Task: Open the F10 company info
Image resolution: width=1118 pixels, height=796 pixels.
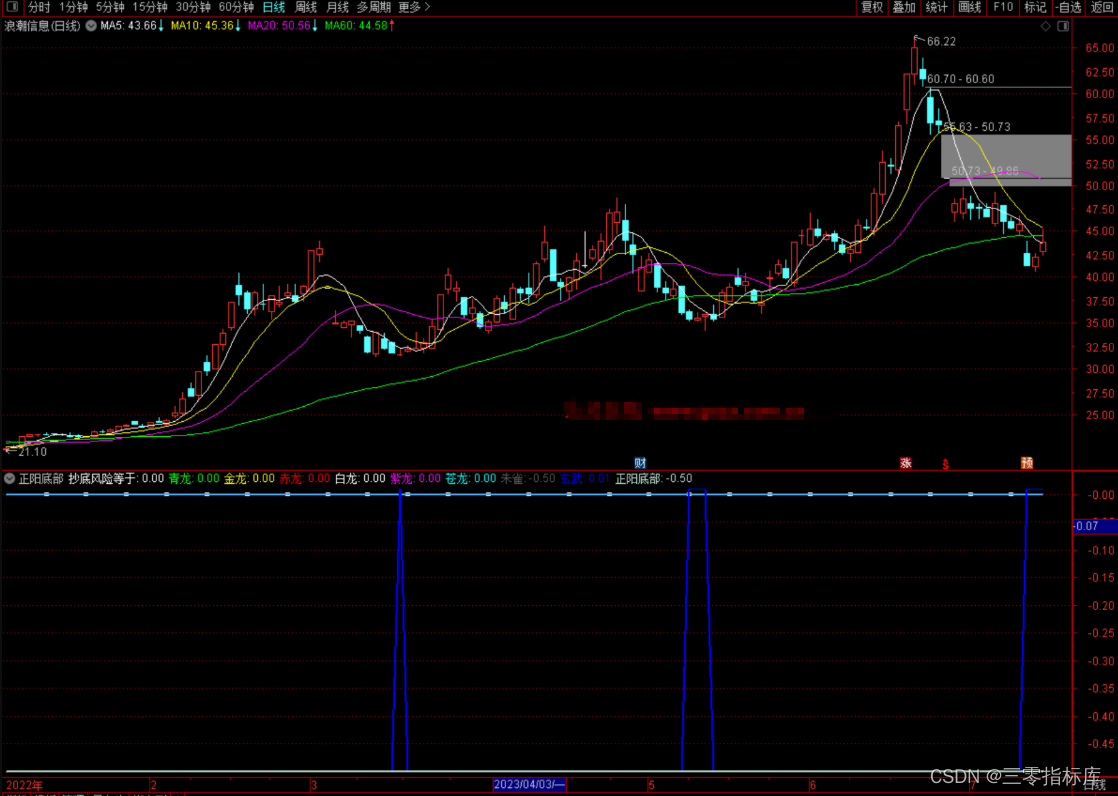Action: point(1003,7)
